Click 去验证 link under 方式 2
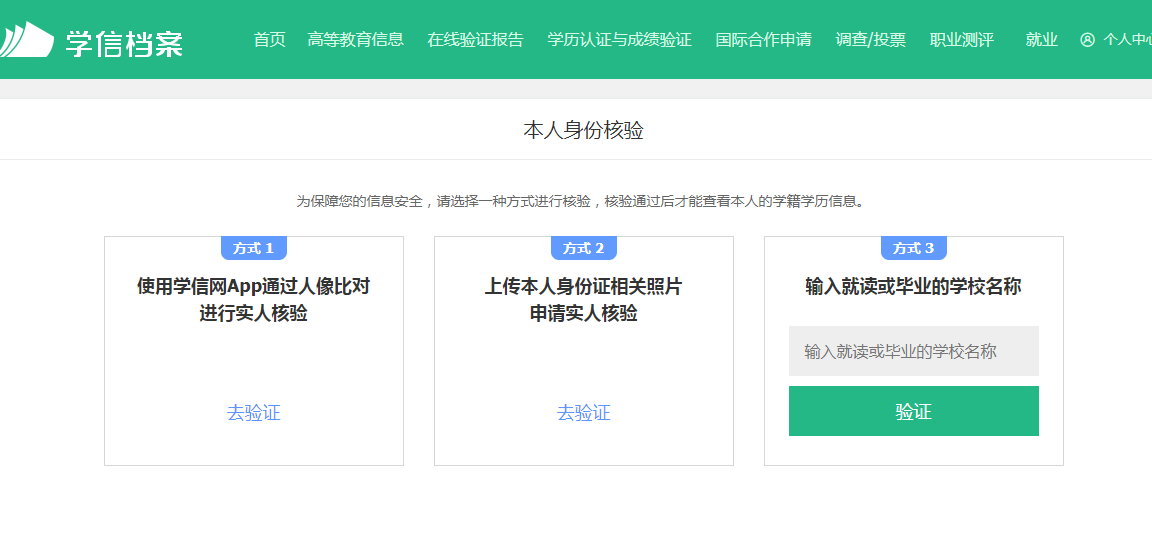The height and width of the screenshot is (540, 1152). 584,413
